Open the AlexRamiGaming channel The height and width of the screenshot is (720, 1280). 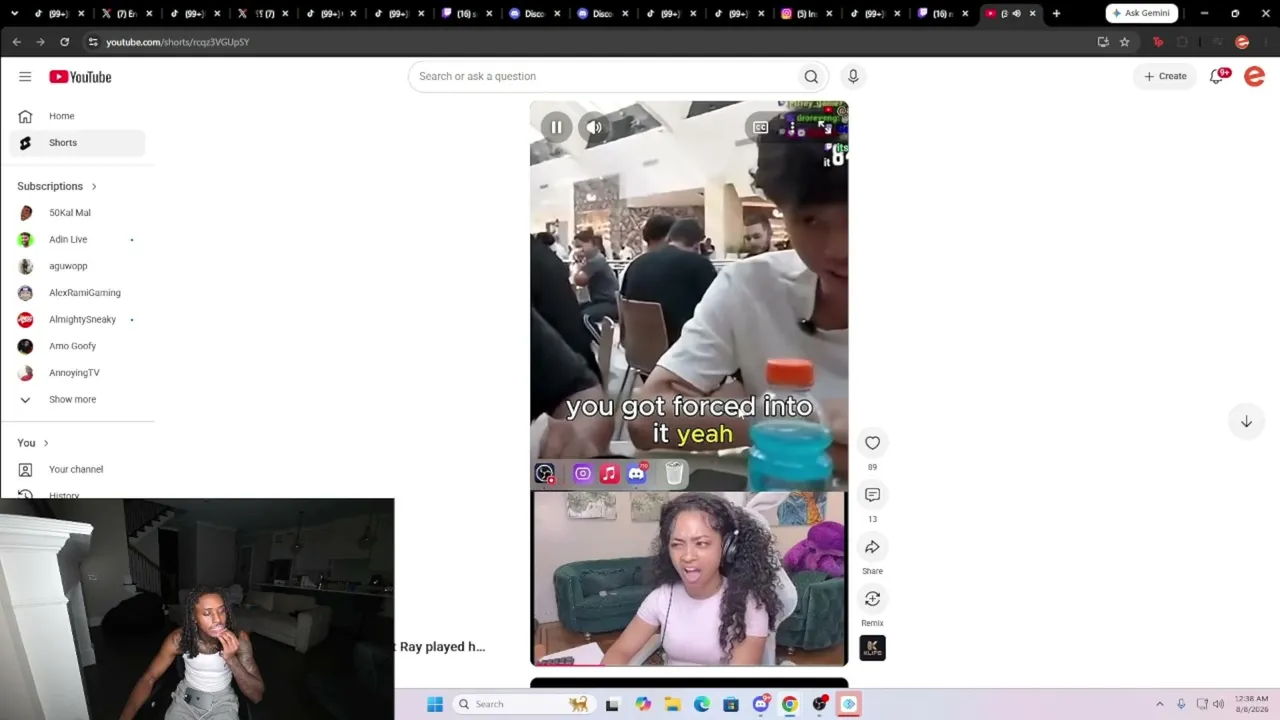pos(77,293)
